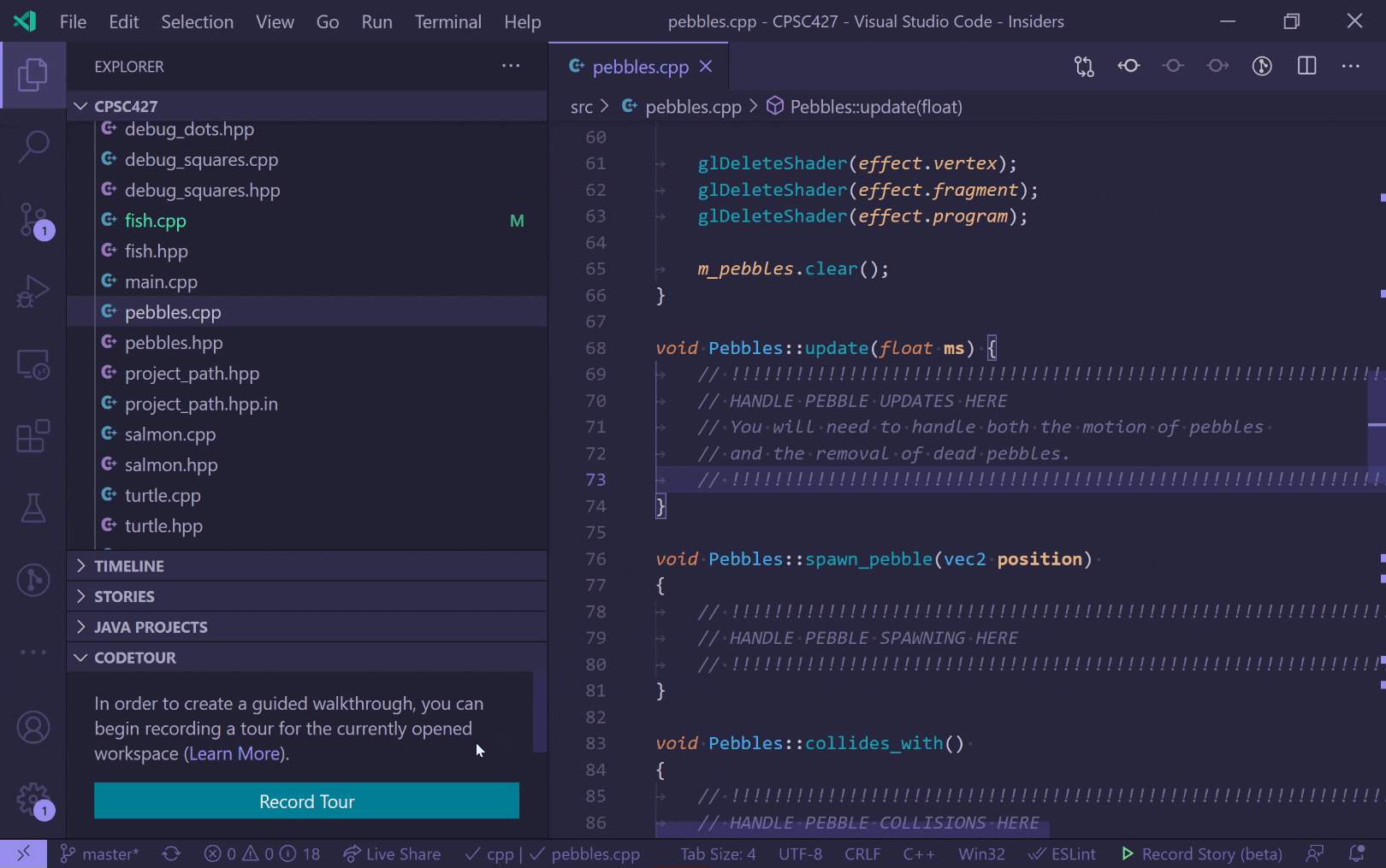1386x868 pixels.
Task: Open the Run and Debug view
Action: click(x=33, y=291)
